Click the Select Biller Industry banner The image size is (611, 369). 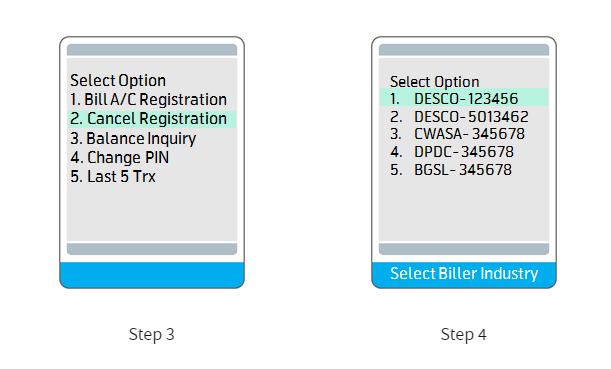click(464, 275)
